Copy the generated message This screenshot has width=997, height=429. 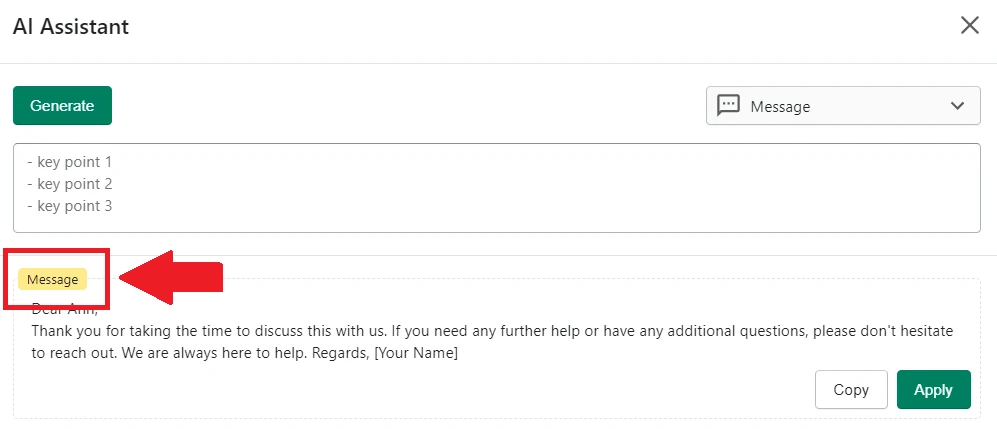(x=851, y=390)
